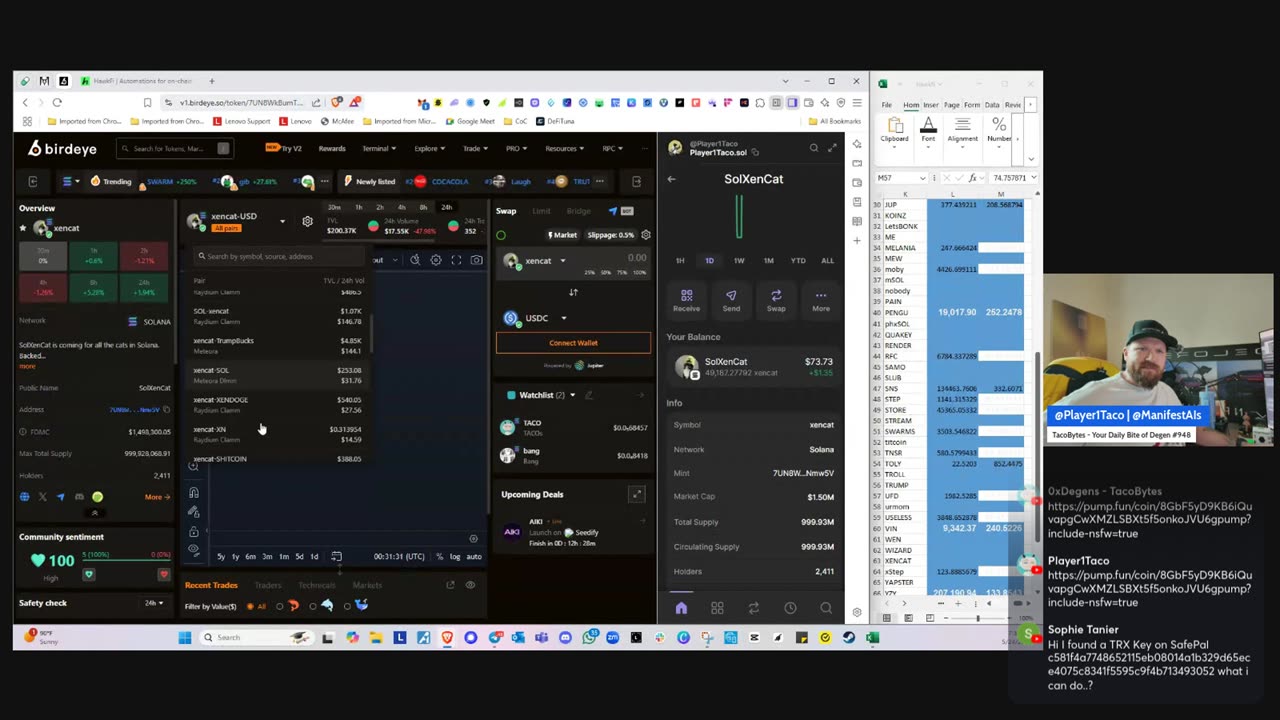Click the zoom-in tool on chart toolbar

tap(194, 467)
